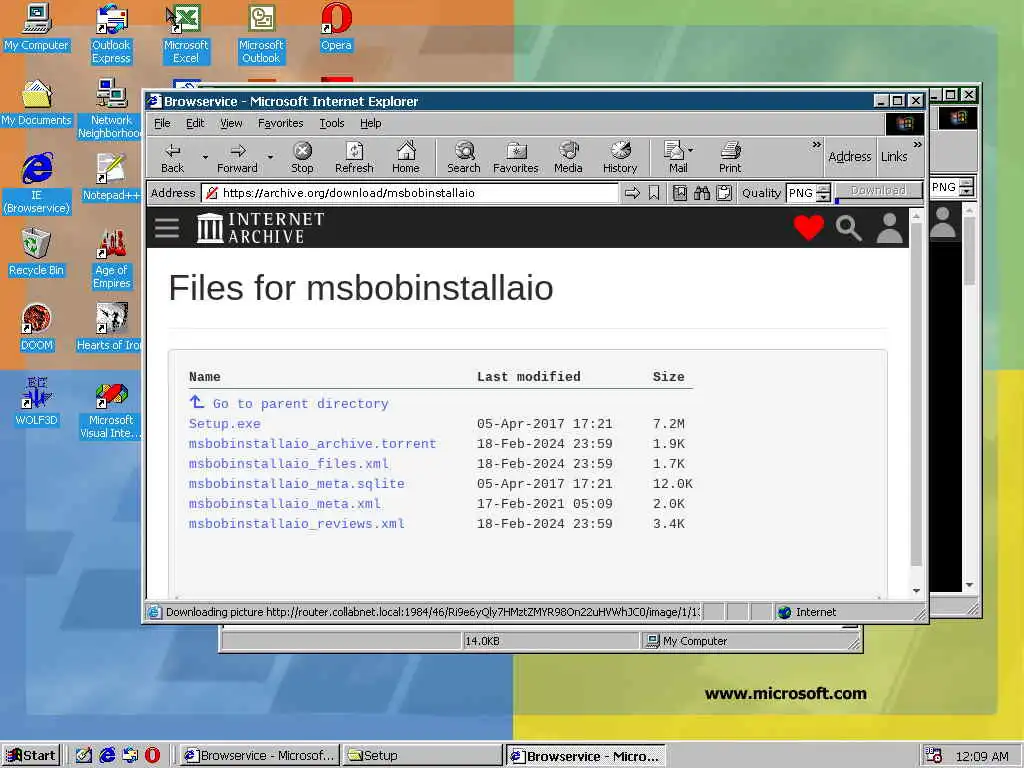Click the Internet Archive logo

tap(261, 228)
